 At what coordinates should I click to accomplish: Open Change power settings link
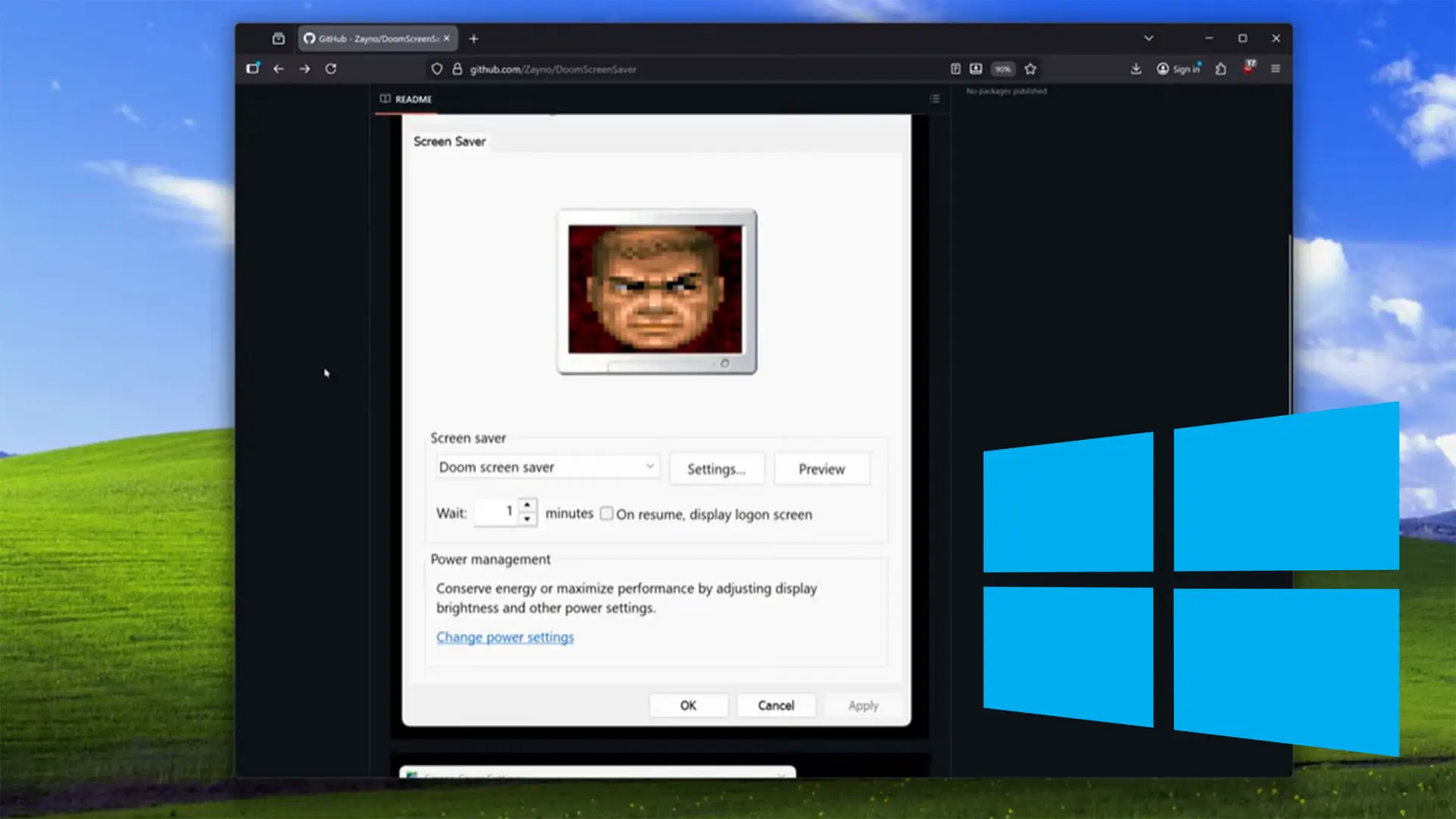tap(505, 637)
